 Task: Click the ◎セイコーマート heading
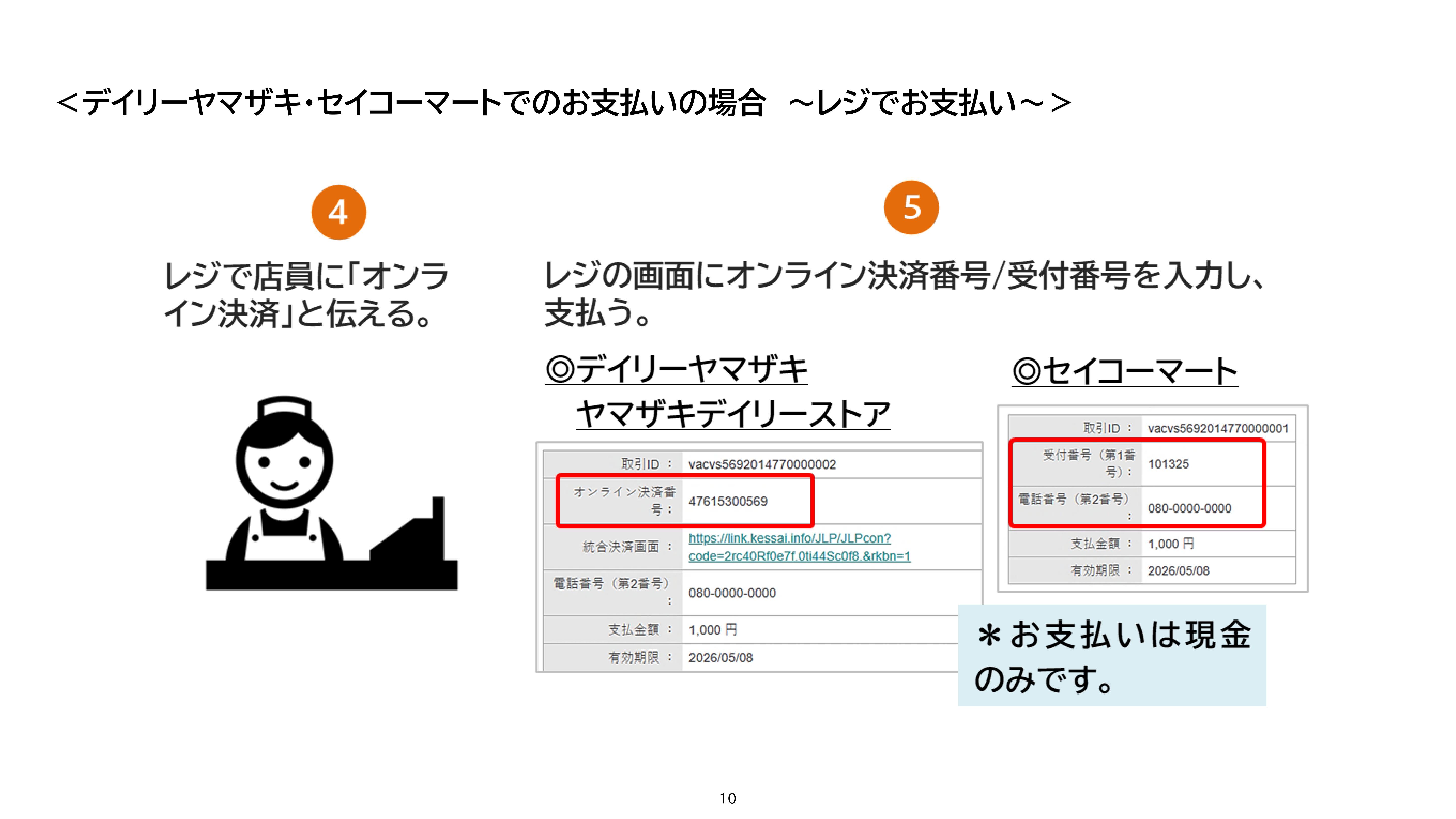(1125, 371)
